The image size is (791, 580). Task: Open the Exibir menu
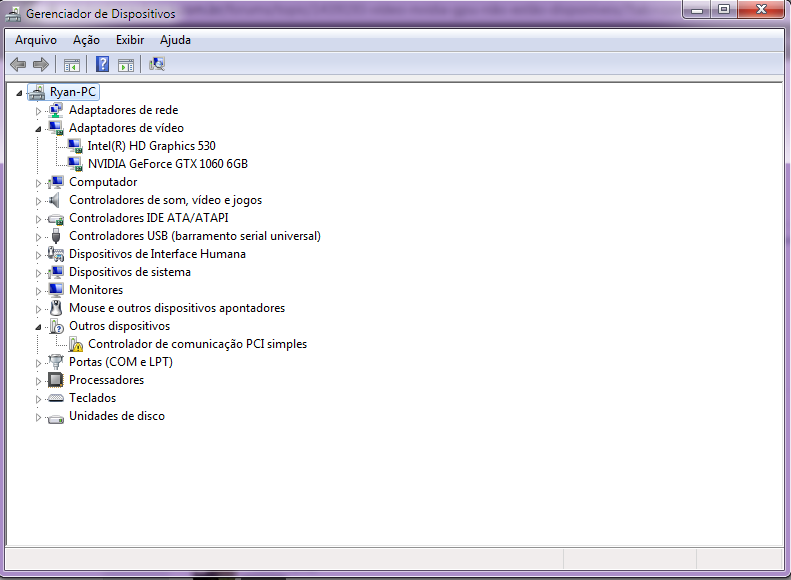(x=130, y=40)
